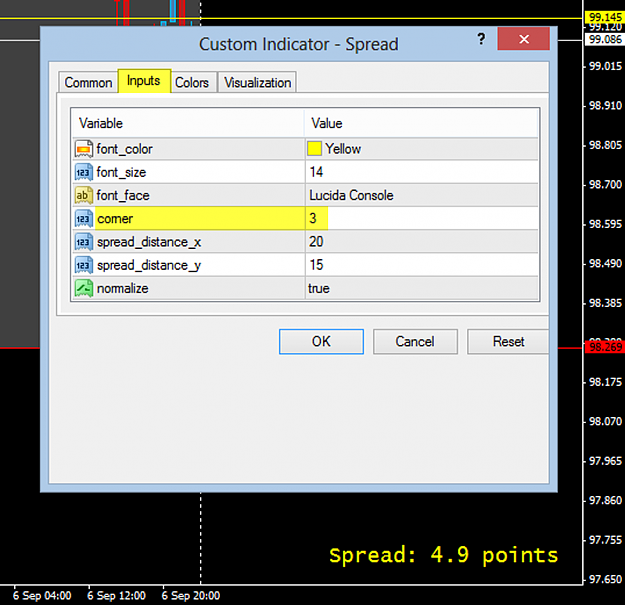Click the 99.086 price label on chart

(x=605, y=39)
